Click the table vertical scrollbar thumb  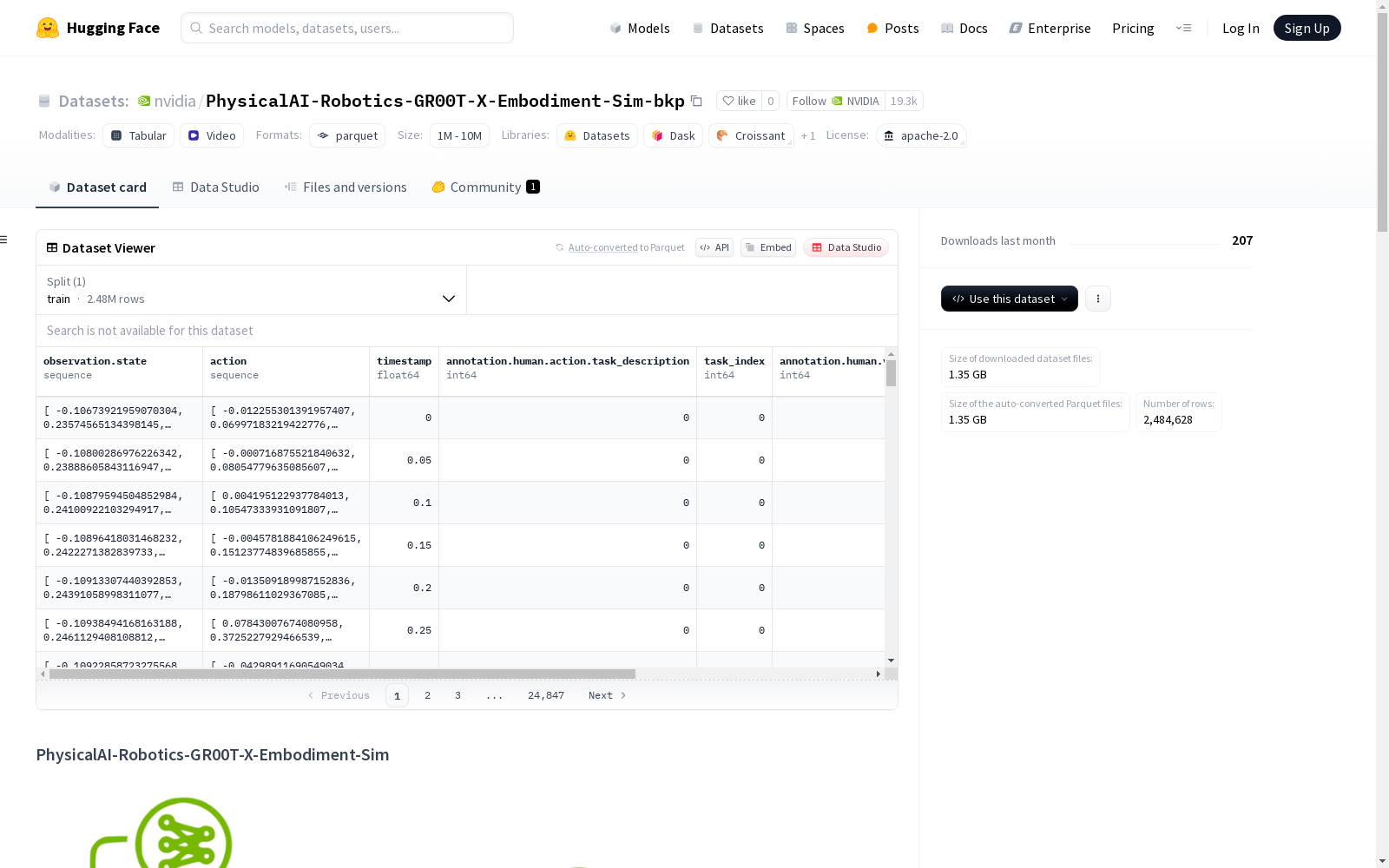891,373
